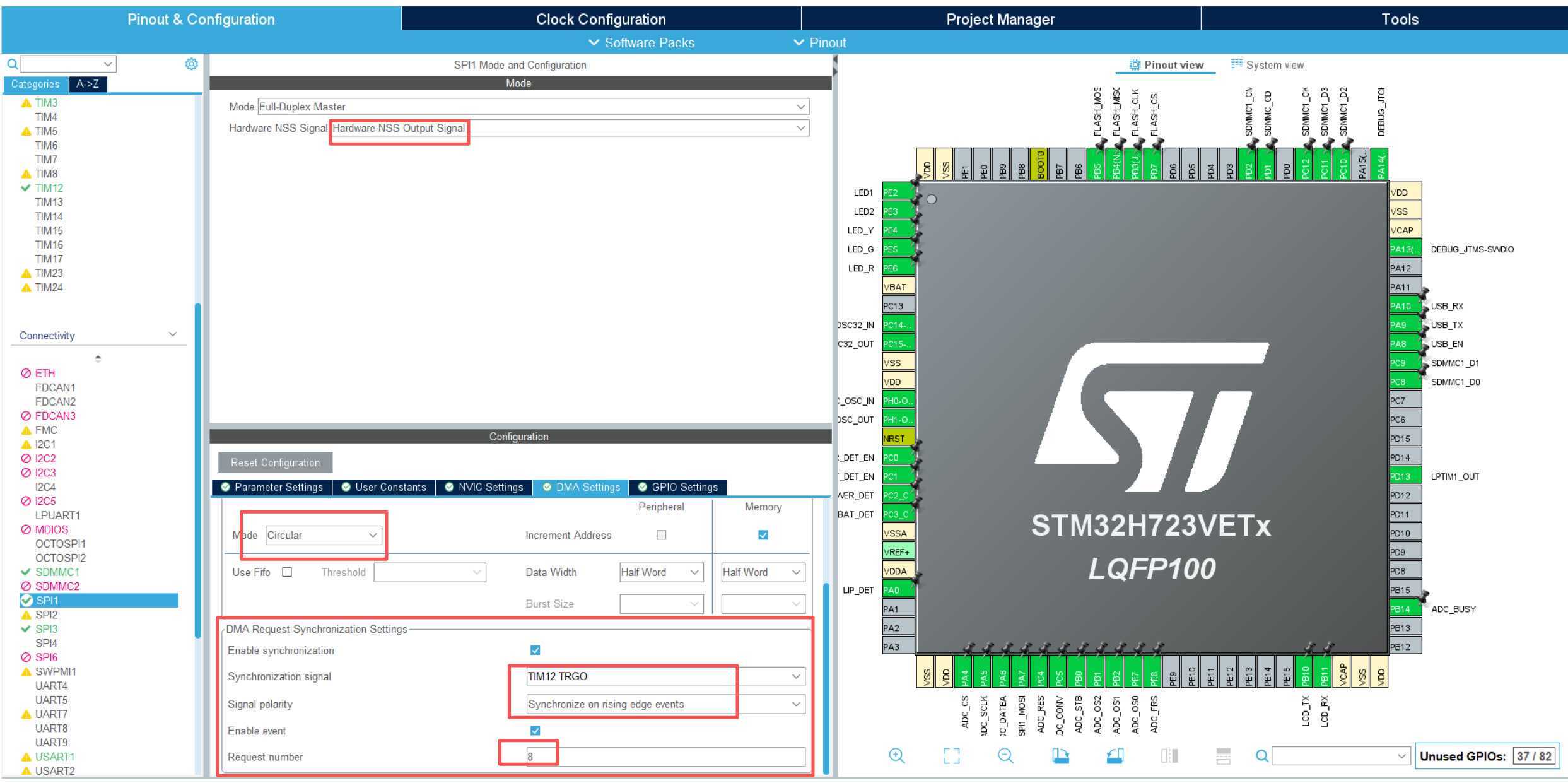Click the pin search magnifier icon
The width and height of the screenshot is (1568, 783).
(x=1261, y=756)
